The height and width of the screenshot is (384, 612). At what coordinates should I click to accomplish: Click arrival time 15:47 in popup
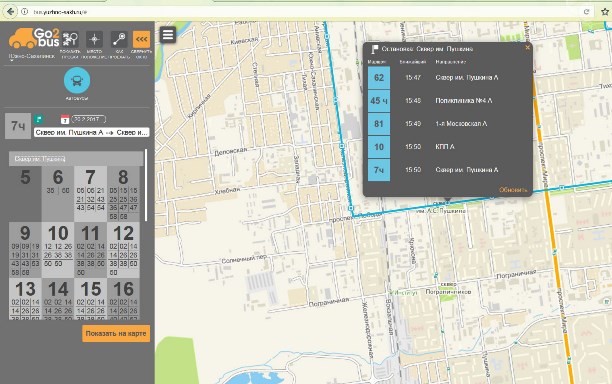point(413,78)
